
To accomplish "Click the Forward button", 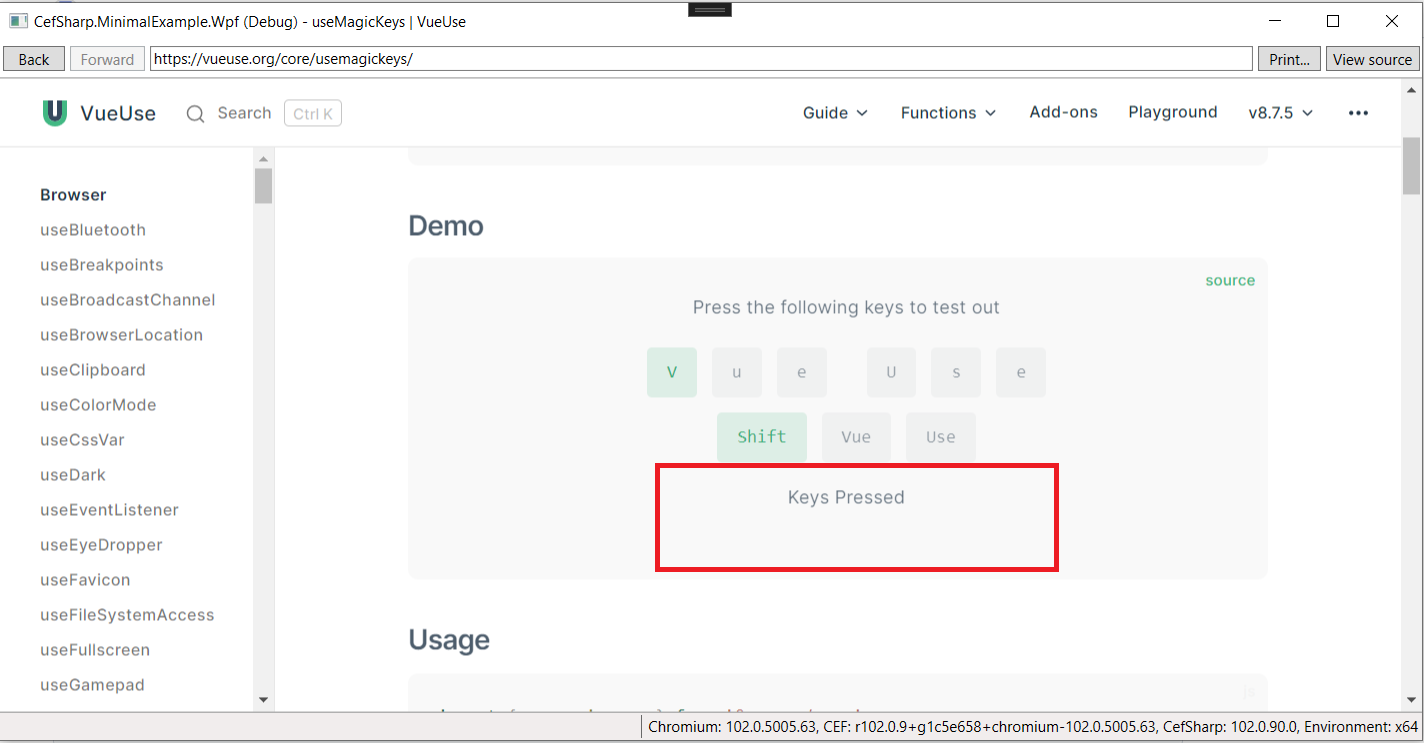I will [107, 59].
